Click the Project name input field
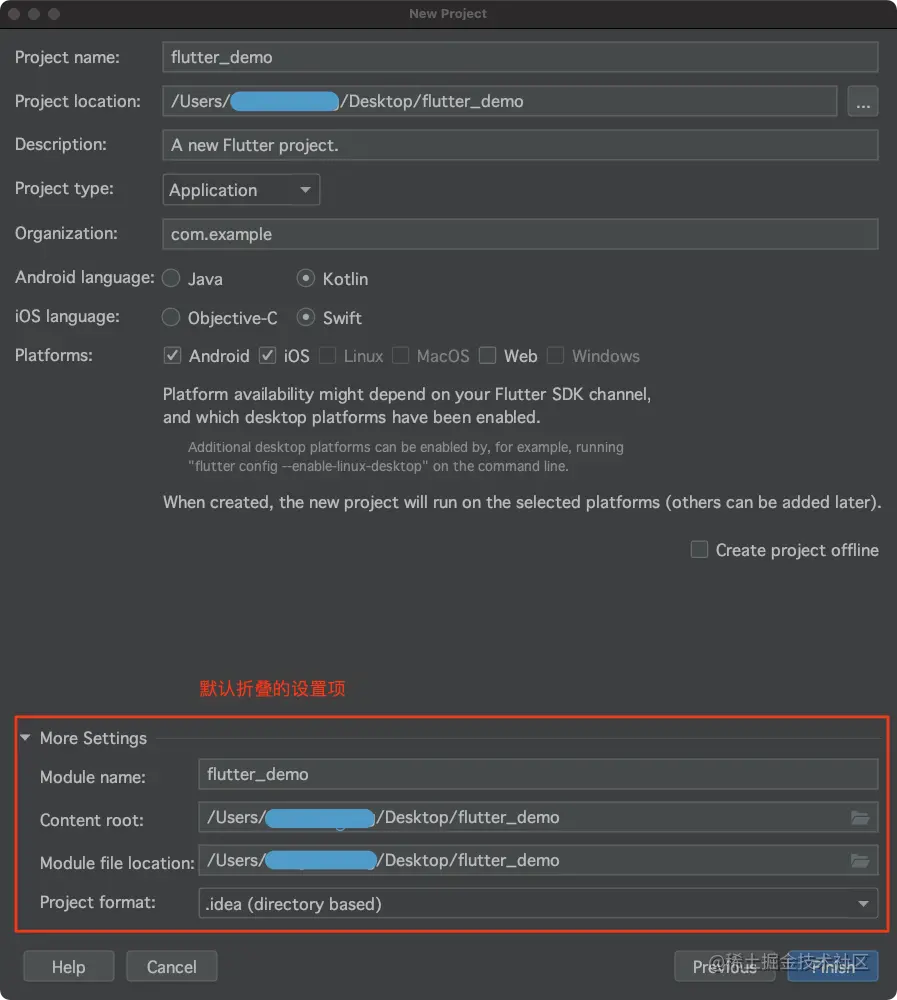Image resolution: width=897 pixels, height=1000 pixels. (x=519, y=57)
